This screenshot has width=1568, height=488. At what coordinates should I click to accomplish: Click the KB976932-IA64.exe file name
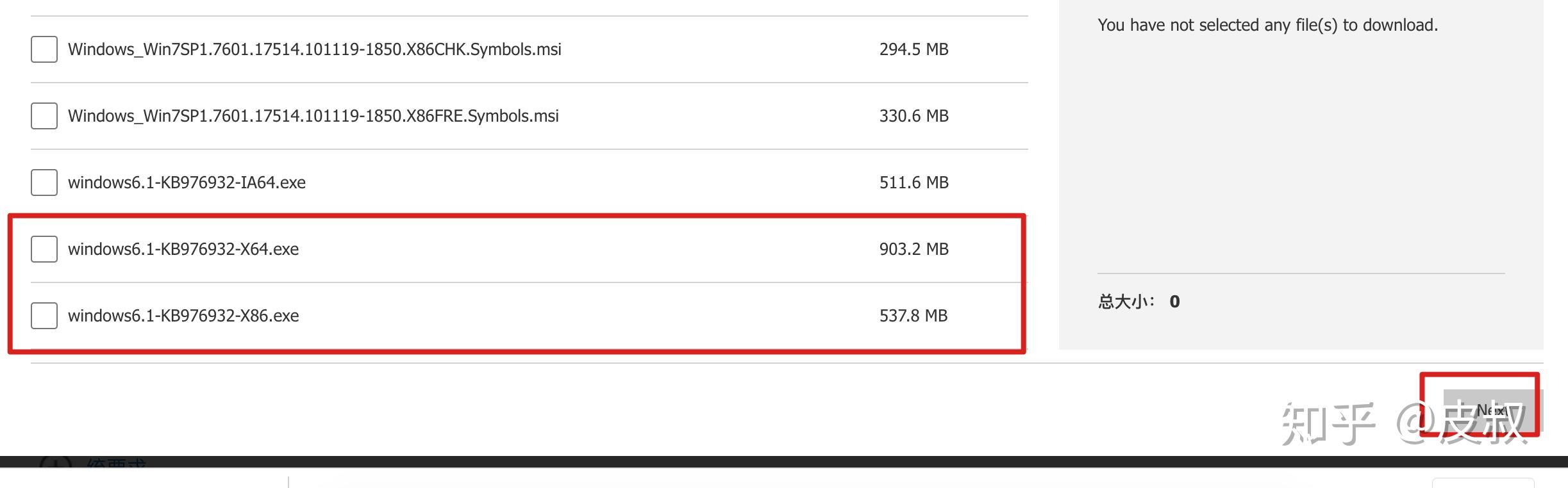click(187, 183)
